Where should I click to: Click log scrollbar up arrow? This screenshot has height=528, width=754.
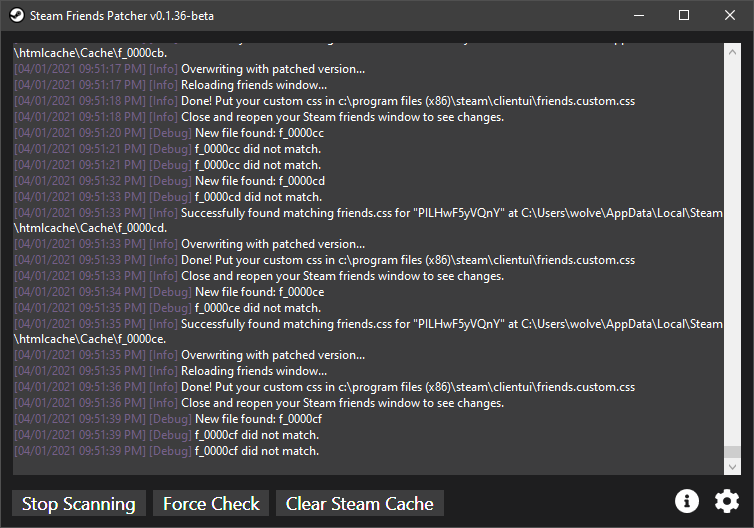732,52
